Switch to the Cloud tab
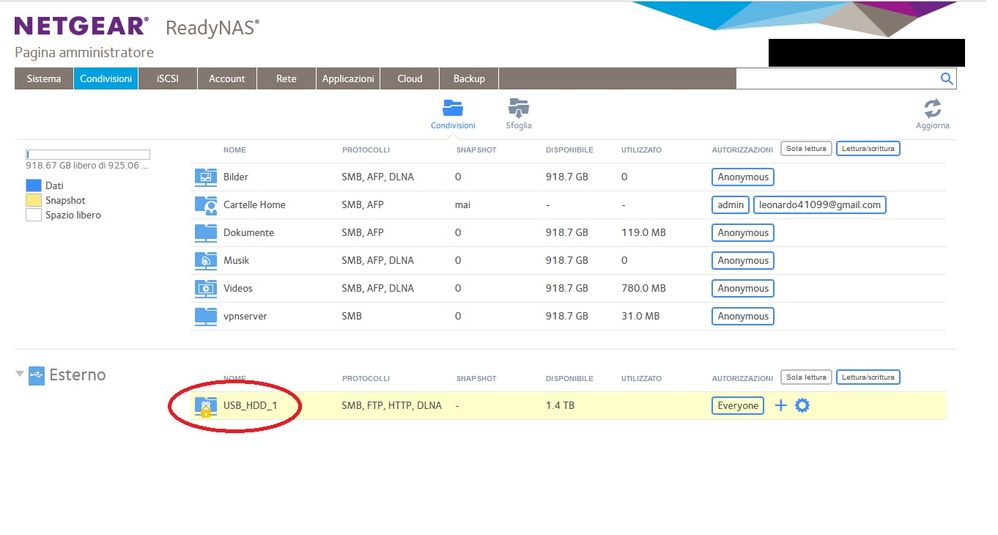The width and height of the screenshot is (998, 535). click(409, 79)
